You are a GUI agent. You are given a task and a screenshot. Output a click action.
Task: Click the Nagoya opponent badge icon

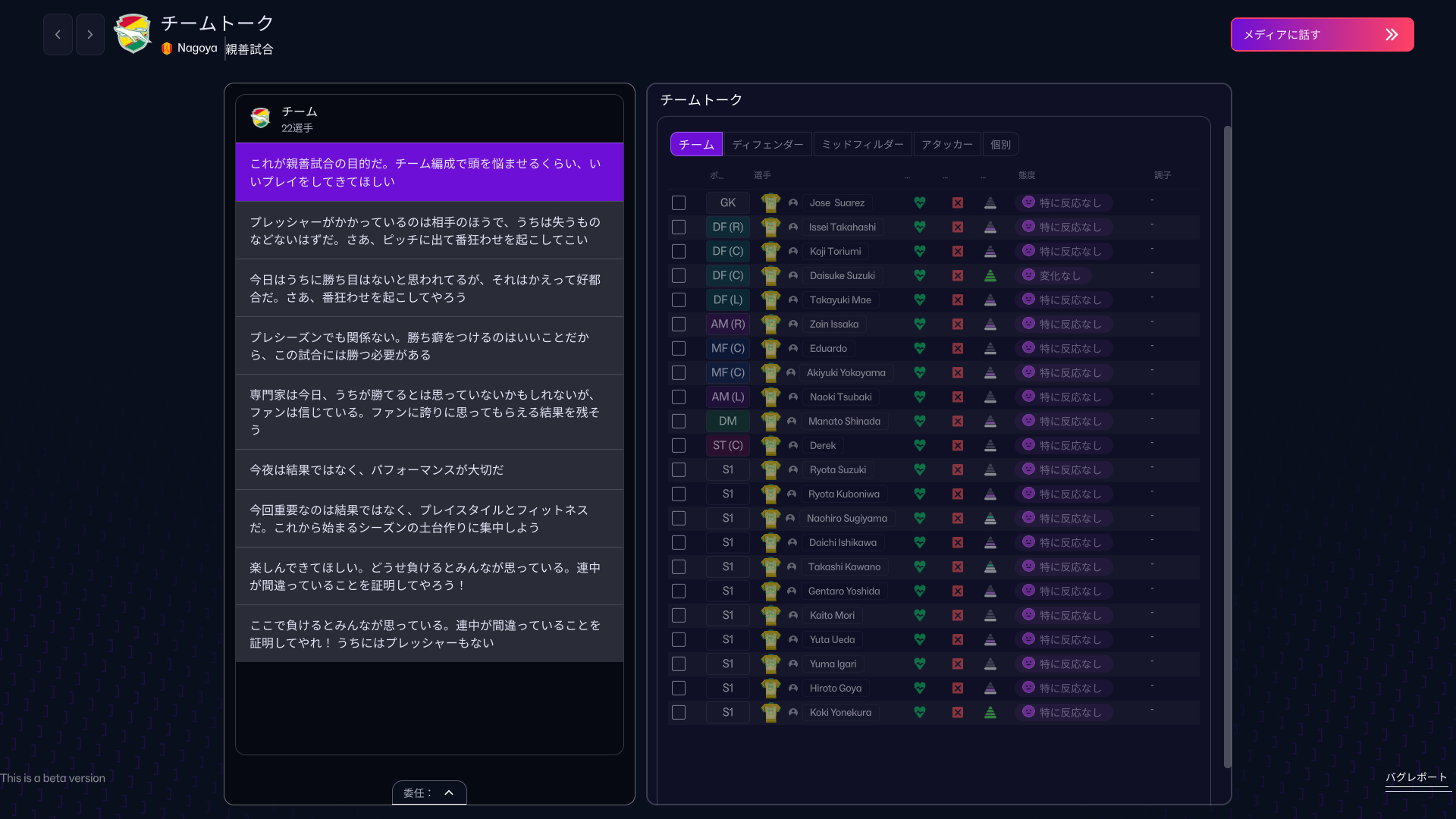167,49
